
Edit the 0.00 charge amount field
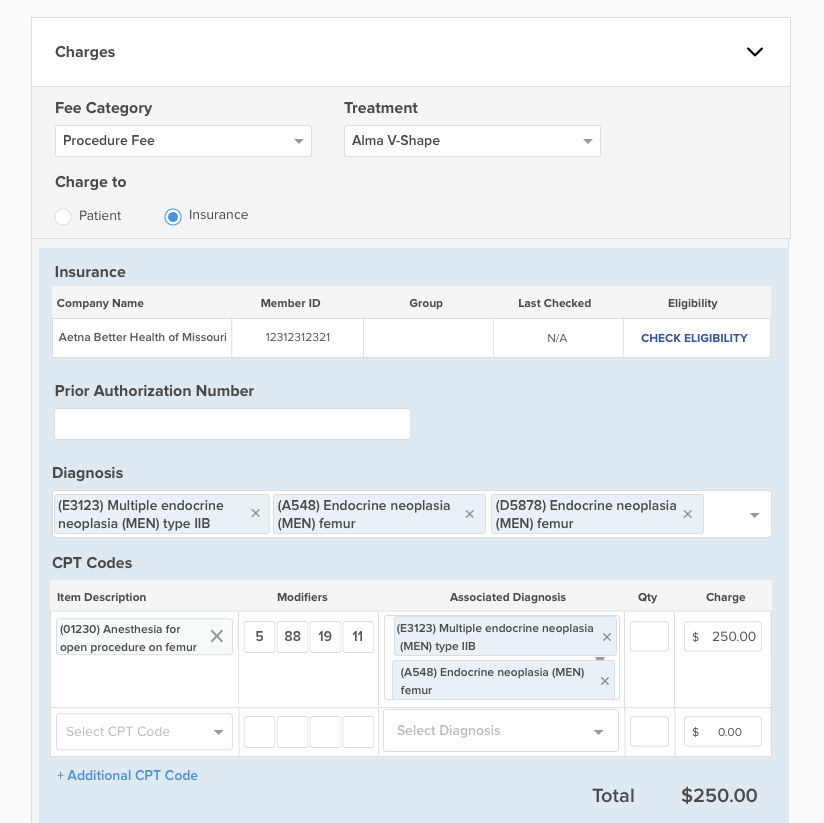723,732
